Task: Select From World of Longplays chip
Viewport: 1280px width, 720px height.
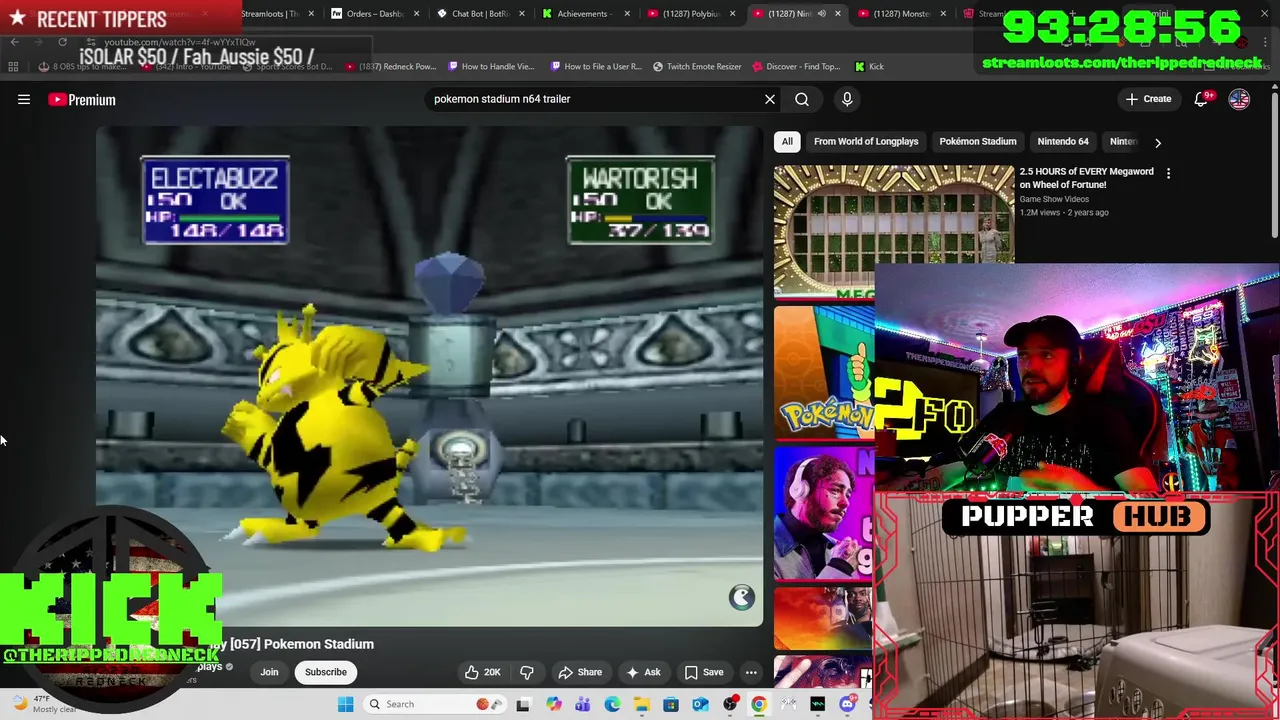Action: coord(866,142)
